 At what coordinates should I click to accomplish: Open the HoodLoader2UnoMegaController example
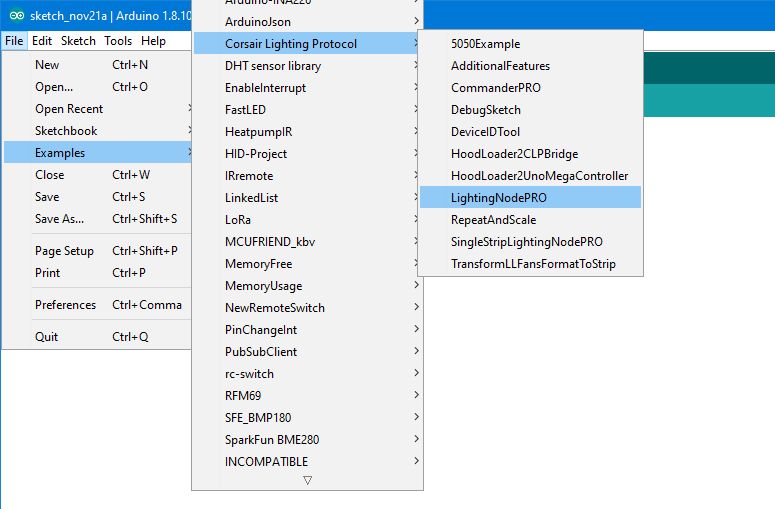530,176
